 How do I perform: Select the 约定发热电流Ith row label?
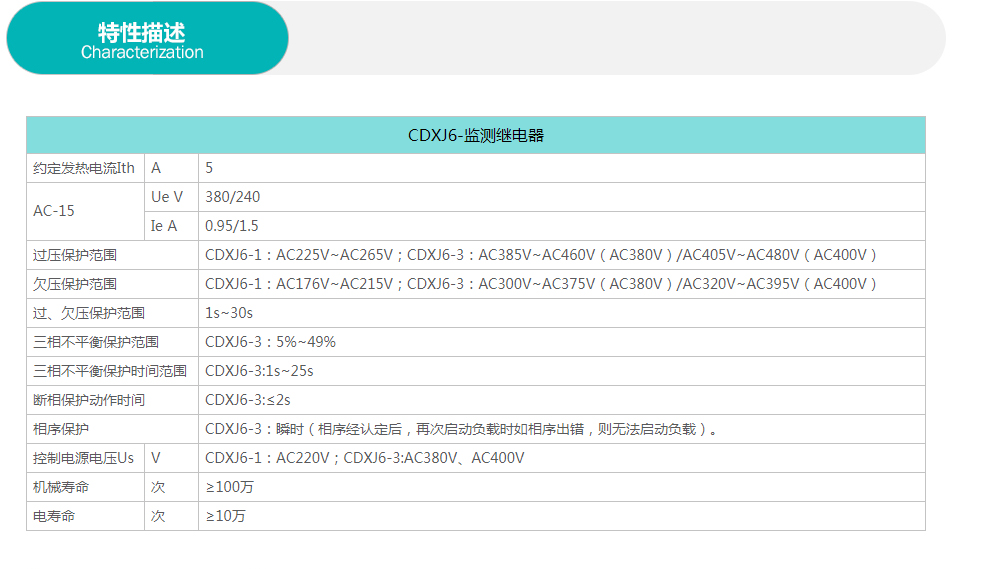[84, 168]
